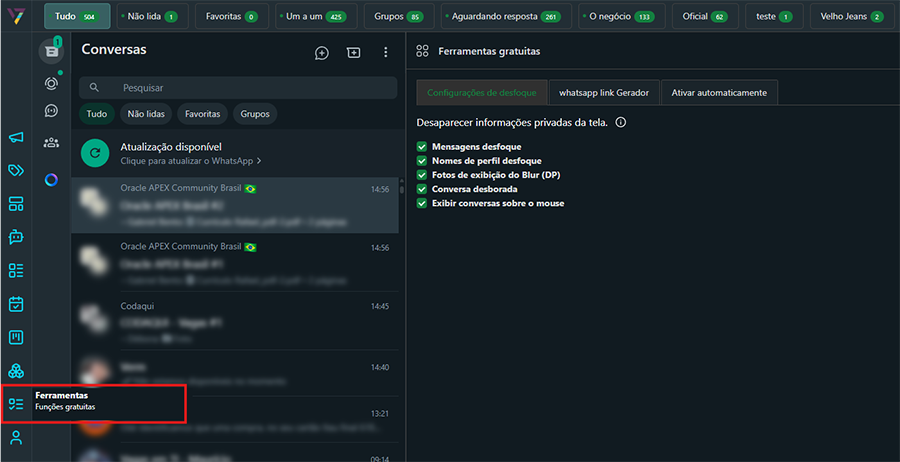Viewport: 900px width, 462px height.
Task: Toggle Nomes de perfil desfoque checkbox
Action: [x=422, y=161]
